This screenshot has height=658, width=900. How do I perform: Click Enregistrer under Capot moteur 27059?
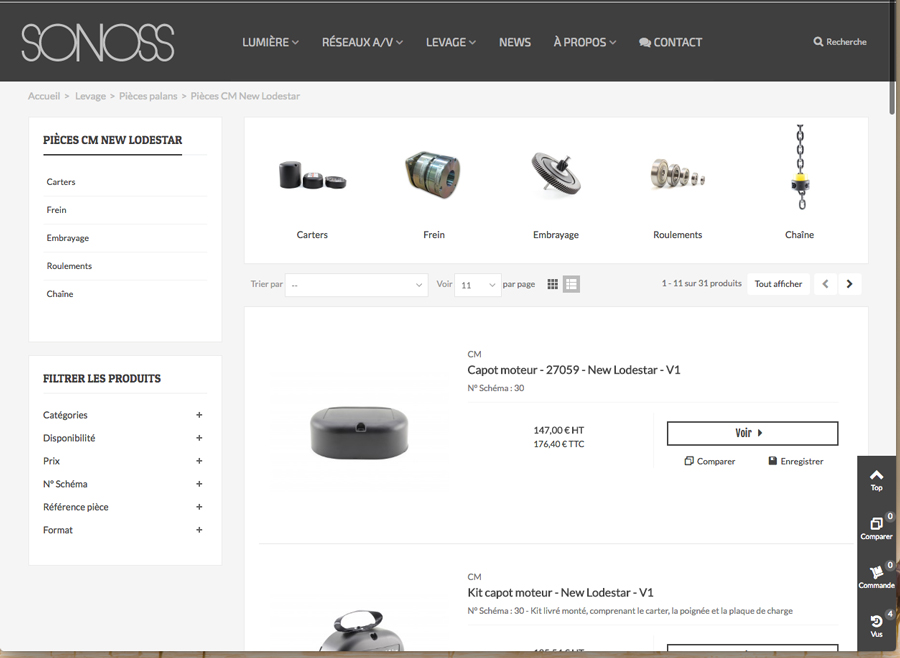[796, 461]
